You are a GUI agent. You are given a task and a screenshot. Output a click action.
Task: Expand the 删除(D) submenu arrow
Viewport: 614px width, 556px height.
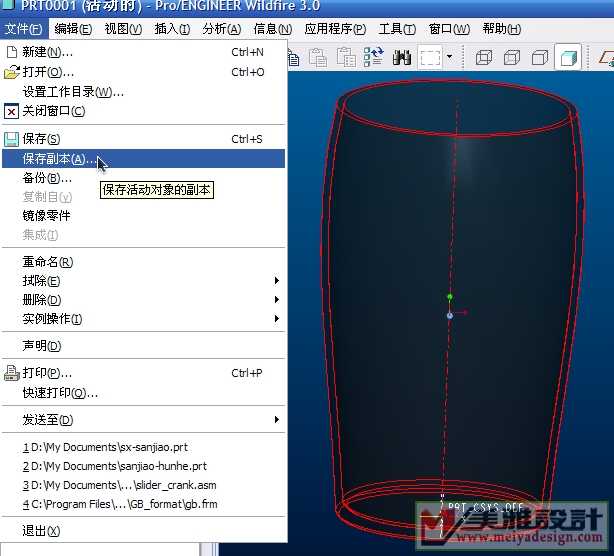(276, 300)
